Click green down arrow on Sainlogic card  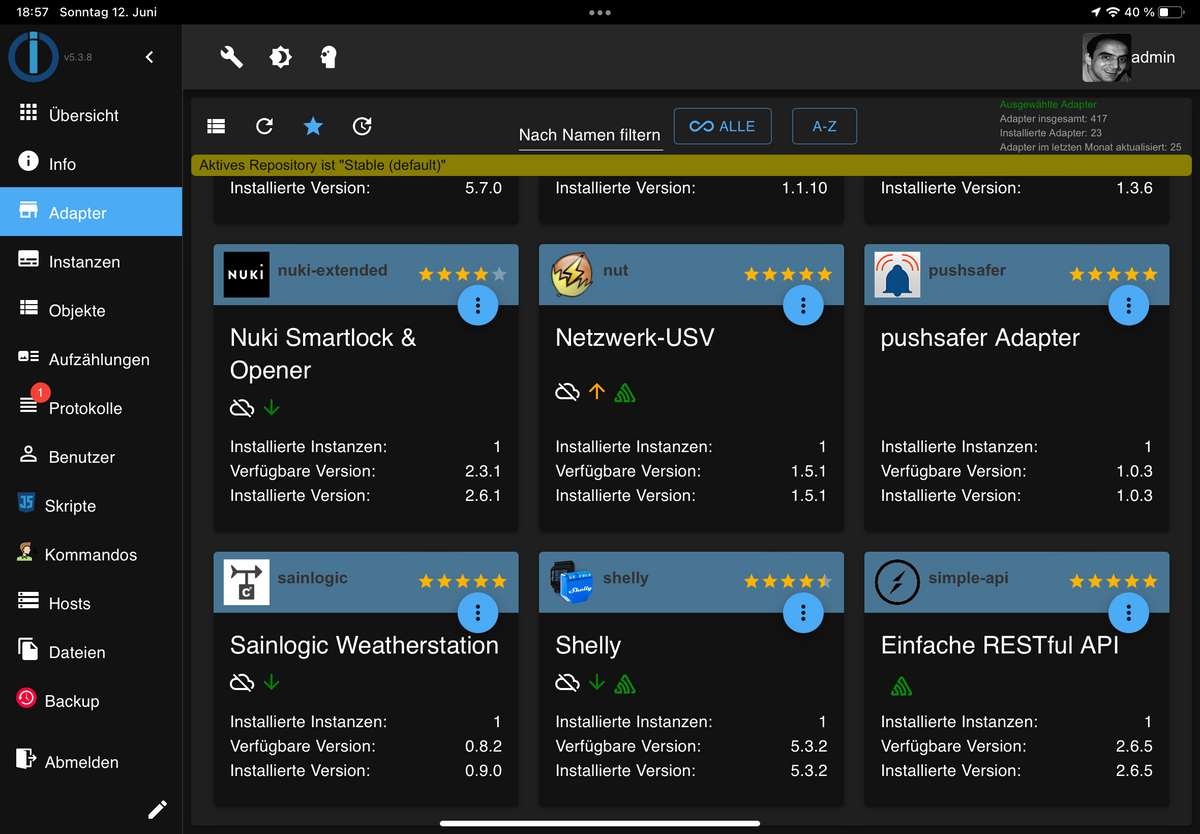tap(272, 683)
